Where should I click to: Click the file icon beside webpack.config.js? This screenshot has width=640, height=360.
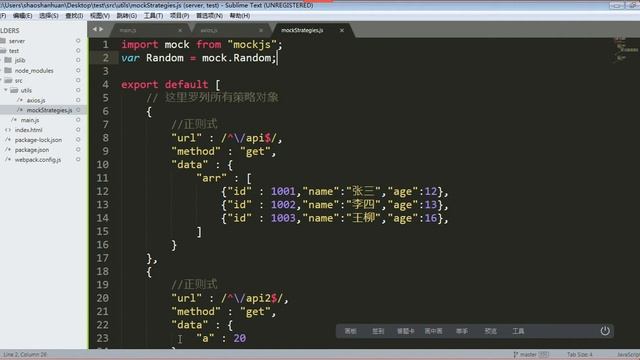click(8, 160)
